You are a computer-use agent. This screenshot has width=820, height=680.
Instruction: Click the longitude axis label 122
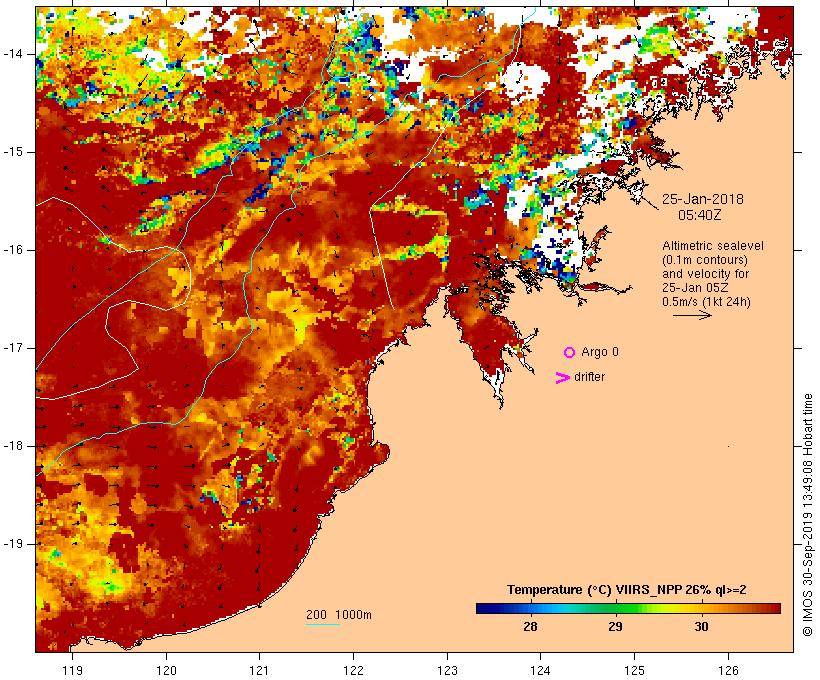pyautogui.click(x=353, y=670)
